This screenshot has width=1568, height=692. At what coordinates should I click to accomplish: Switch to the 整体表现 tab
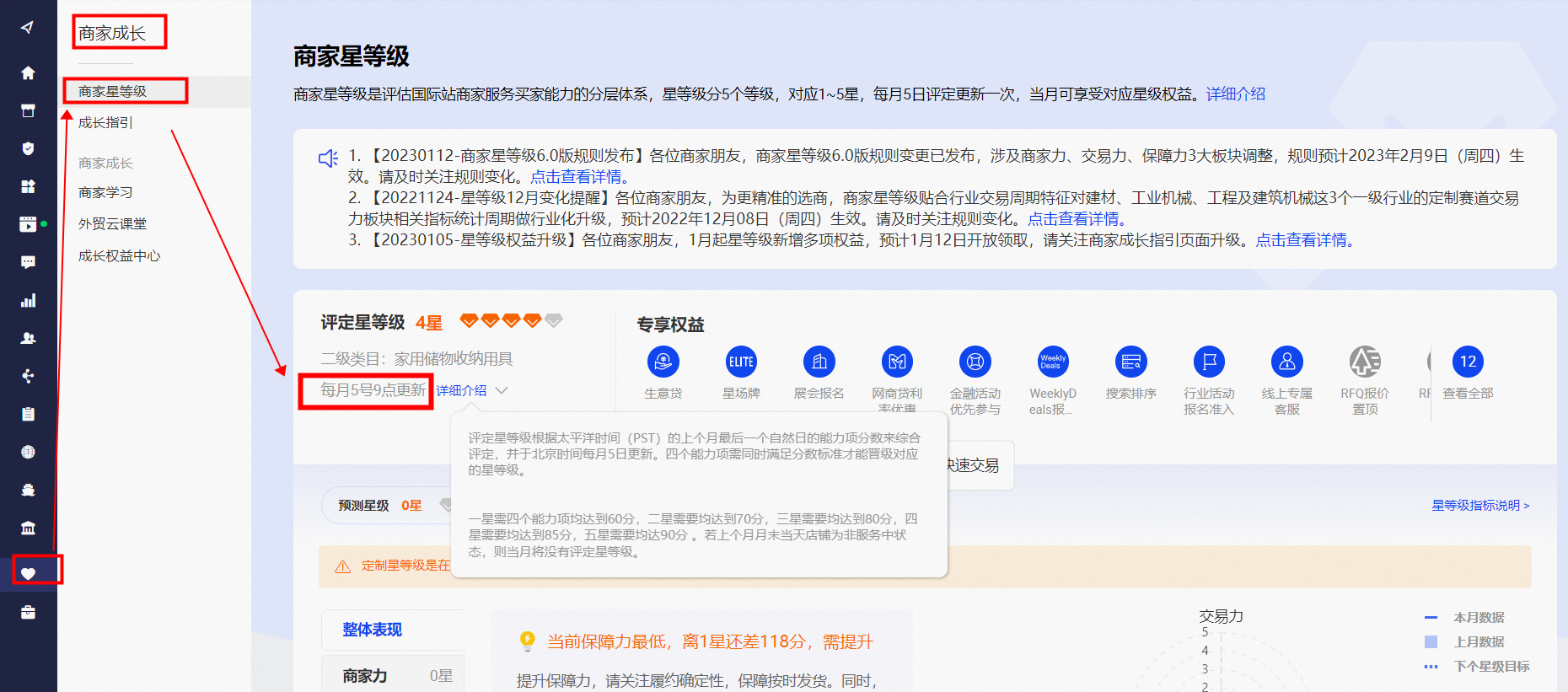coord(372,630)
